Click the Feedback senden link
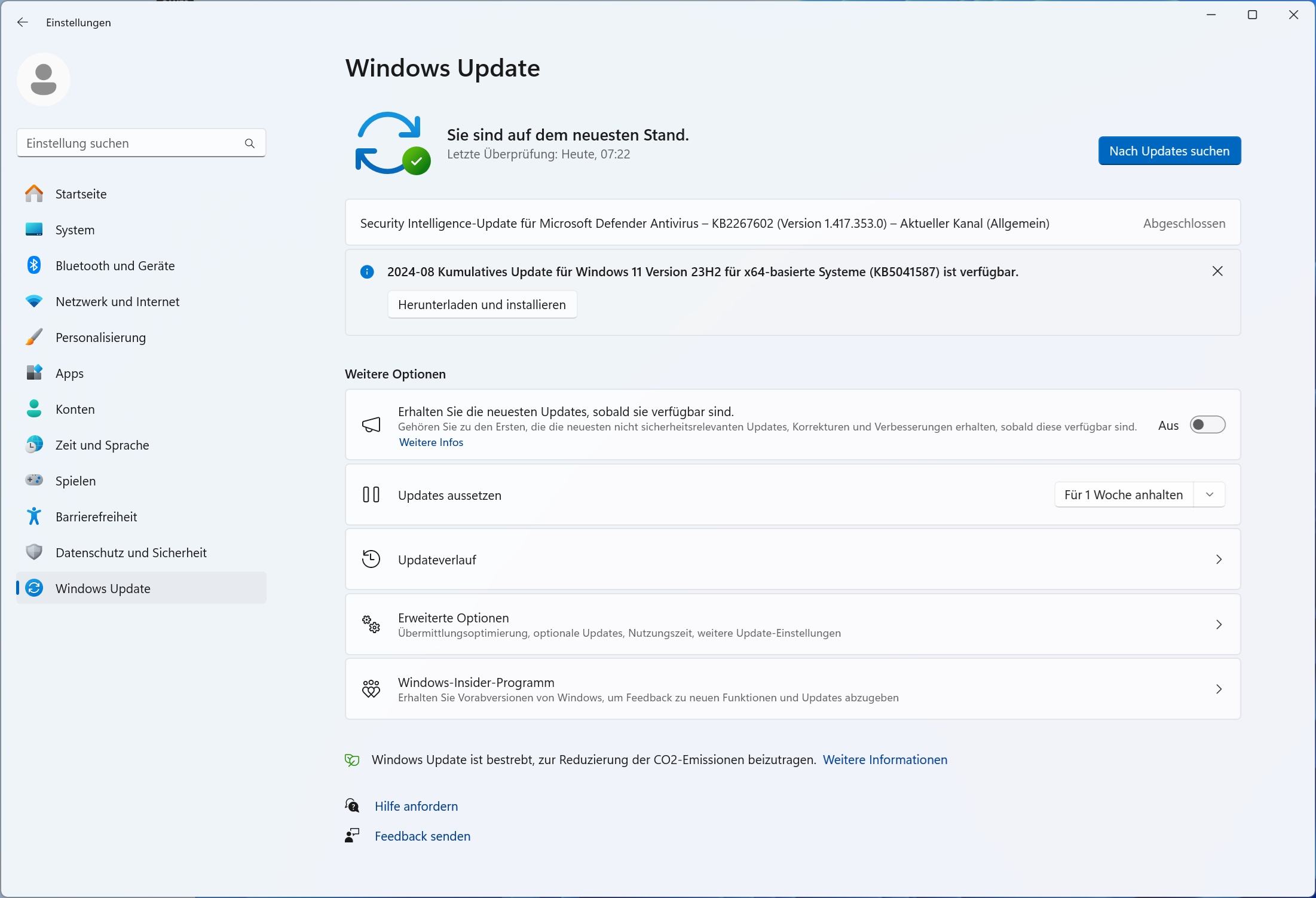Image resolution: width=1316 pixels, height=898 pixels. tap(423, 836)
